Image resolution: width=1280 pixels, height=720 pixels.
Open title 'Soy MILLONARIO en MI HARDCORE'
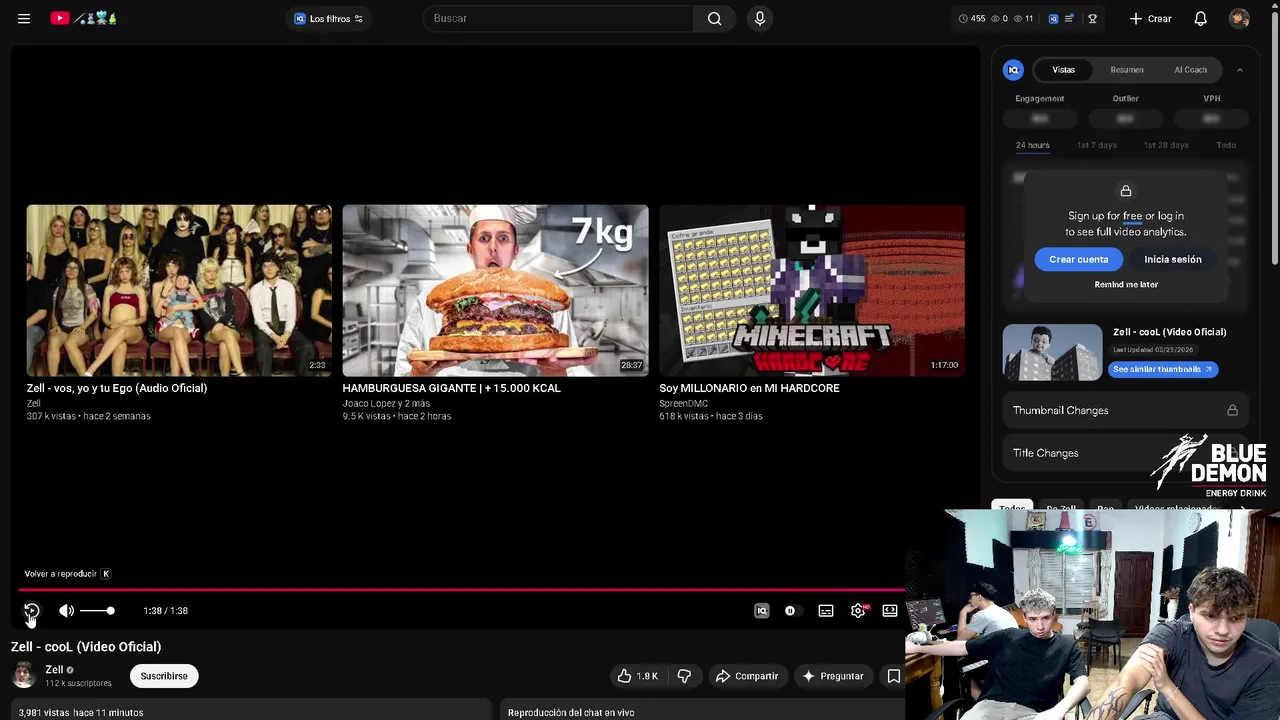749,388
